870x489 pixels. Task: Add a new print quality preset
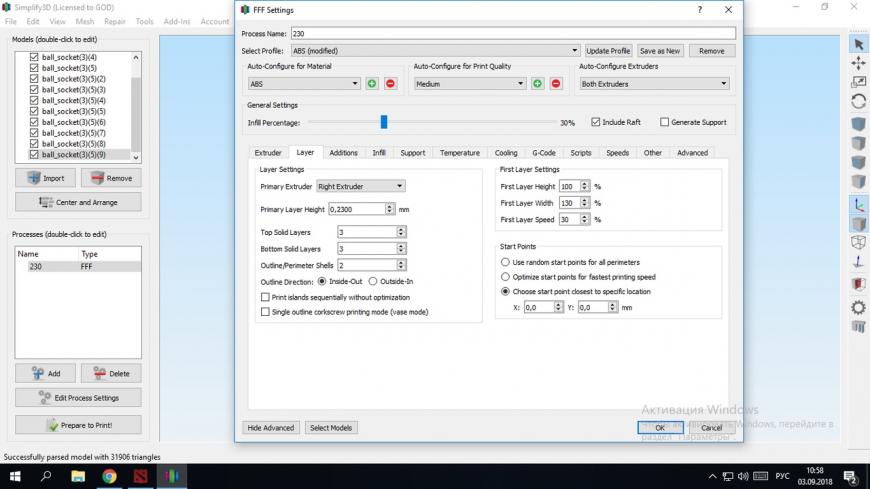tap(537, 84)
